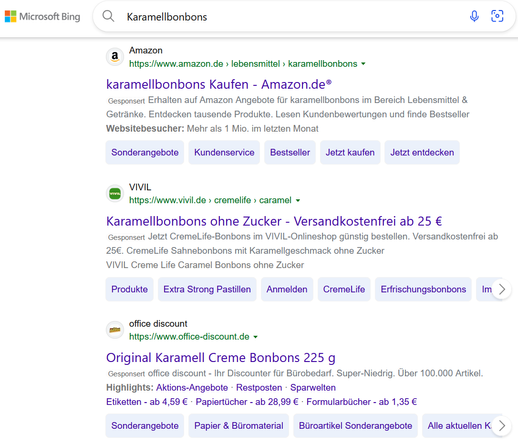Screen dimensions: 518x445
Task: Open 'Formularbücher - ab 1,35 €' link
Action: click(362, 402)
